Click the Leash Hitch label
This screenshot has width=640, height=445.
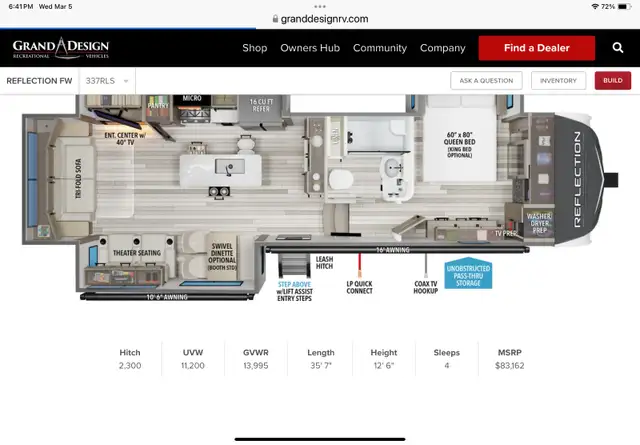pos(324,263)
